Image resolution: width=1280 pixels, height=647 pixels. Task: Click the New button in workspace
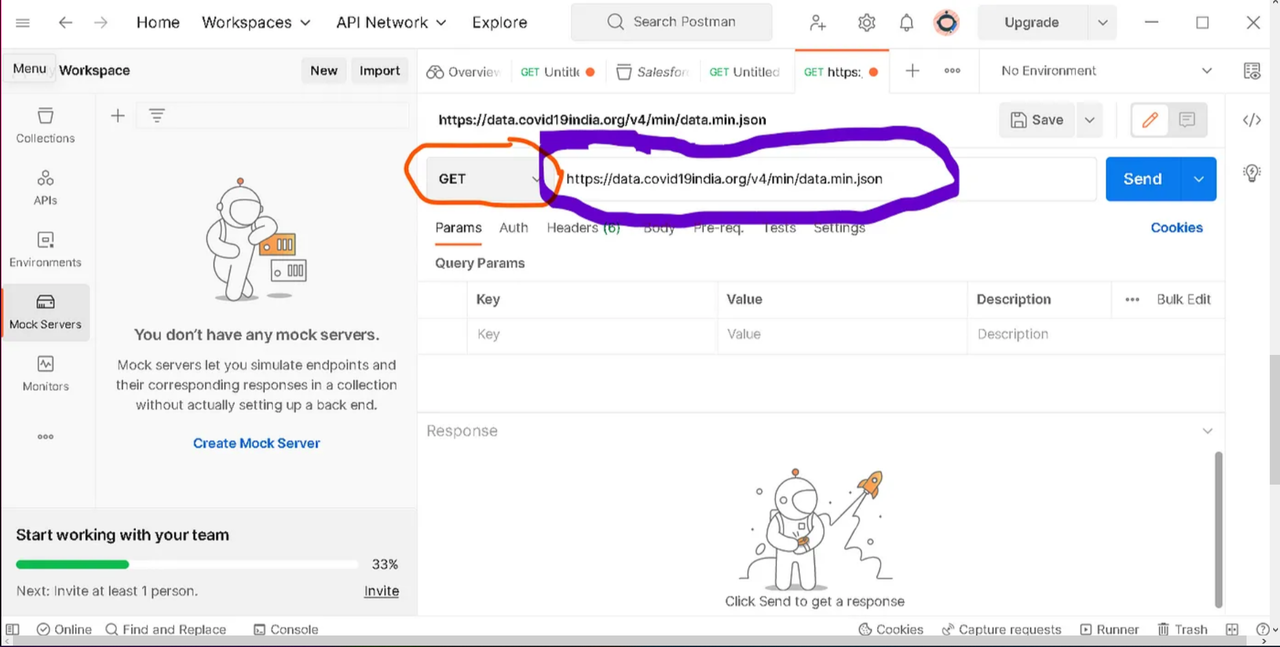(x=324, y=70)
